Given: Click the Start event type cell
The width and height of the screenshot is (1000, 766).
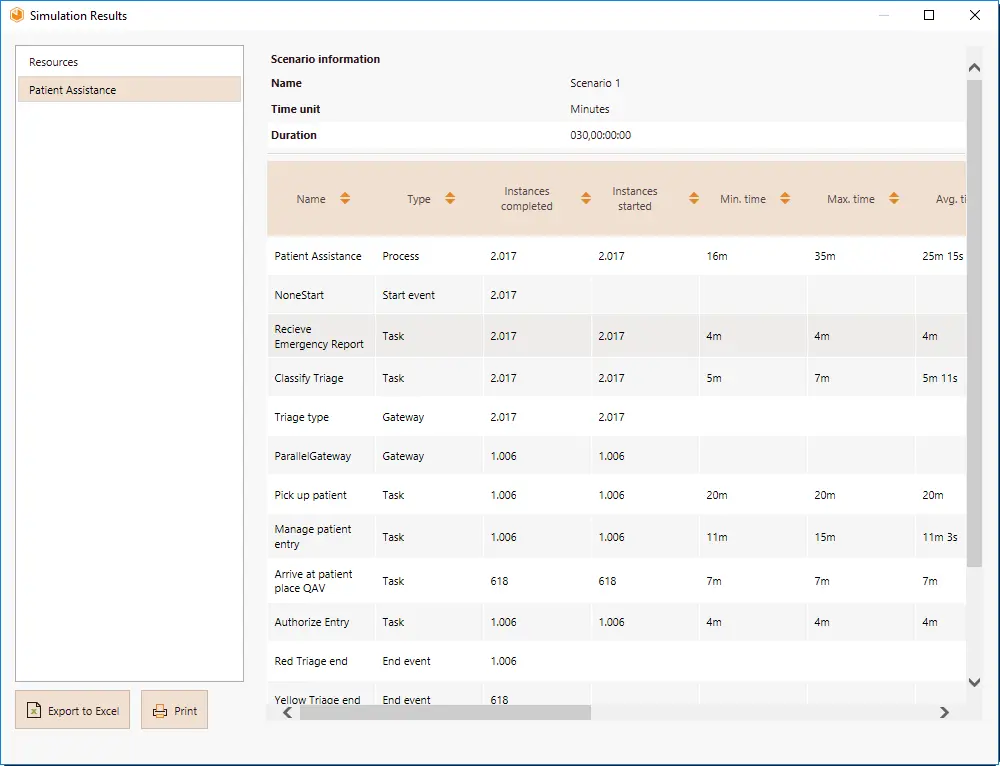Looking at the screenshot, I should (408, 295).
